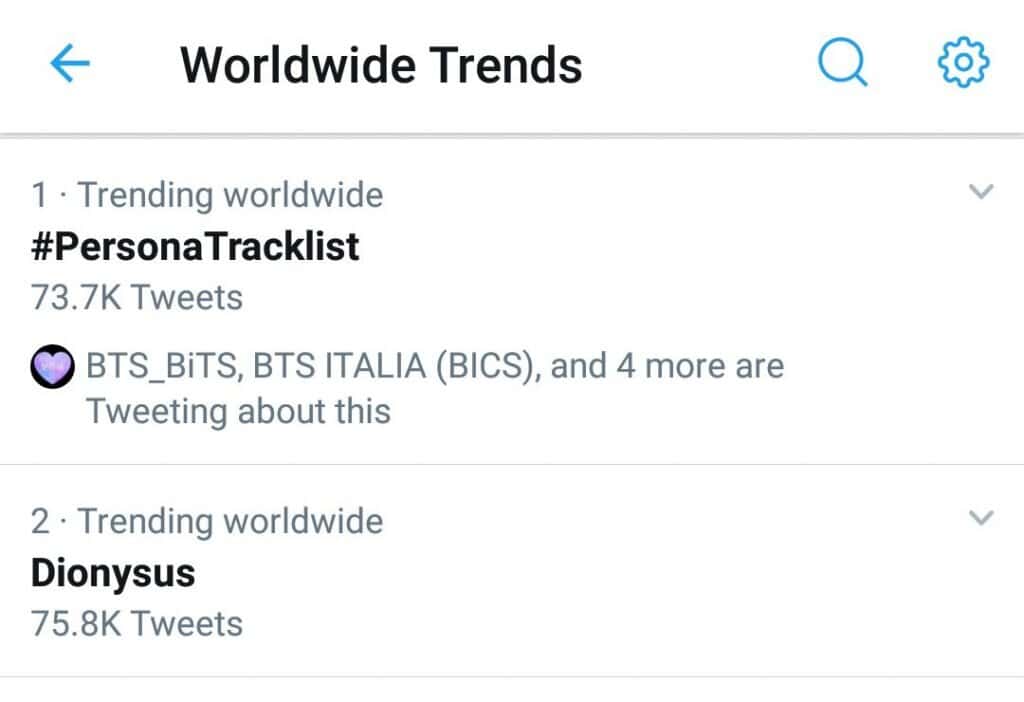Tap the number 1 trend rank
The image size is (1024, 702).
click(x=39, y=194)
